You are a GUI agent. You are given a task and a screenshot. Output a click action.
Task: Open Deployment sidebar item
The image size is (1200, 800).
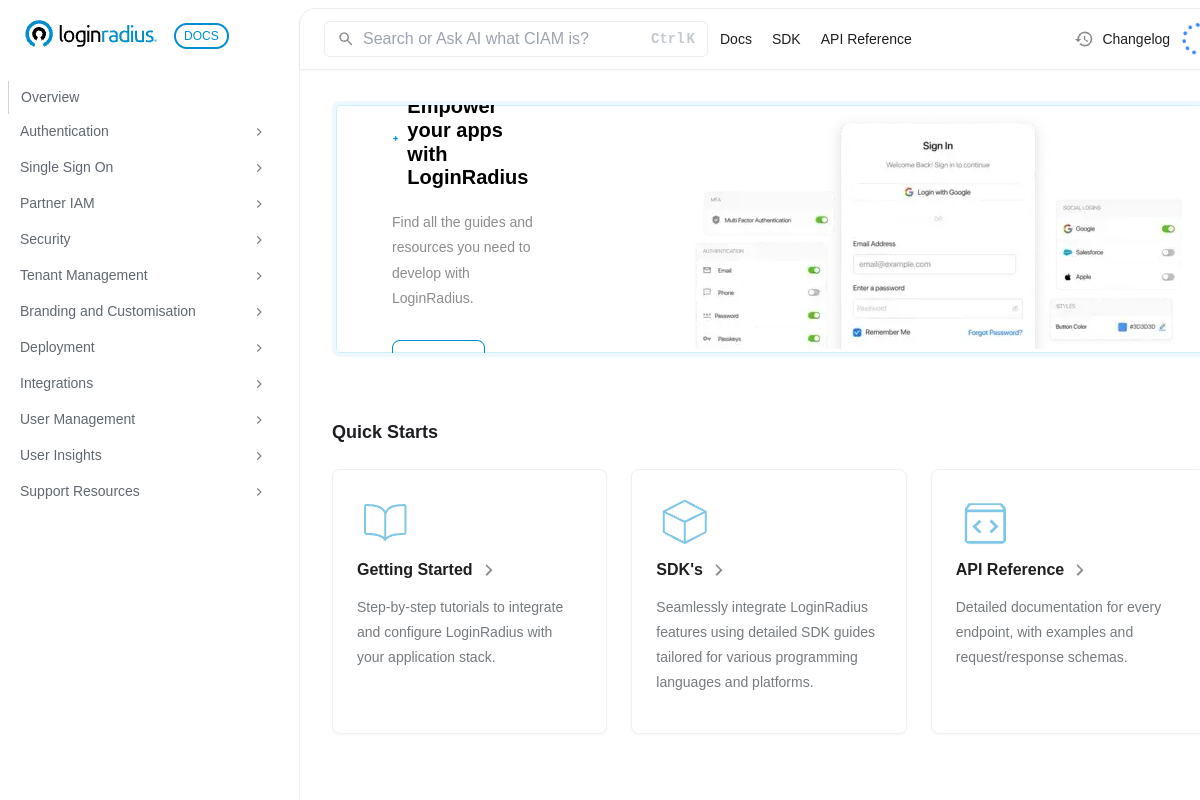pyautogui.click(x=57, y=347)
